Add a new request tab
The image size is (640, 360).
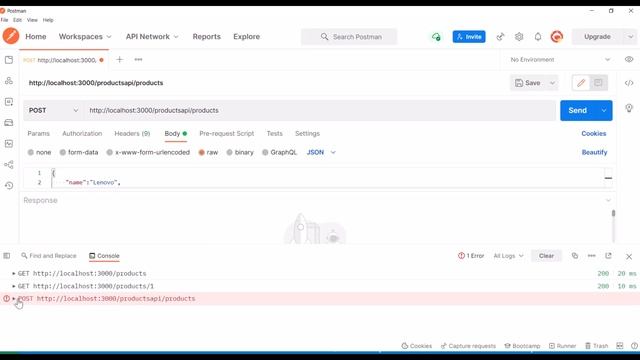pyautogui.click(x=119, y=60)
